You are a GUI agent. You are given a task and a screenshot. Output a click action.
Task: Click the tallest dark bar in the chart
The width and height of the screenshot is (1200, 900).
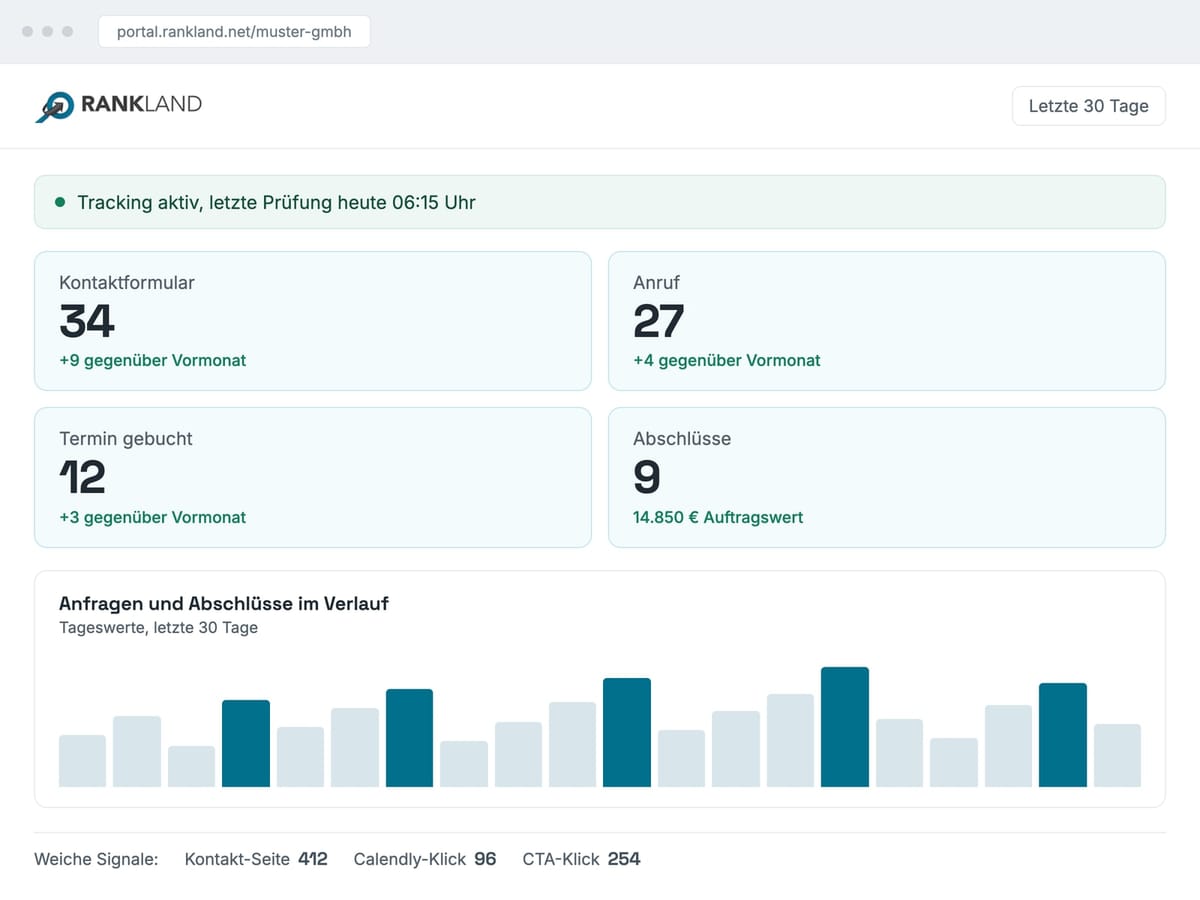pos(845,727)
